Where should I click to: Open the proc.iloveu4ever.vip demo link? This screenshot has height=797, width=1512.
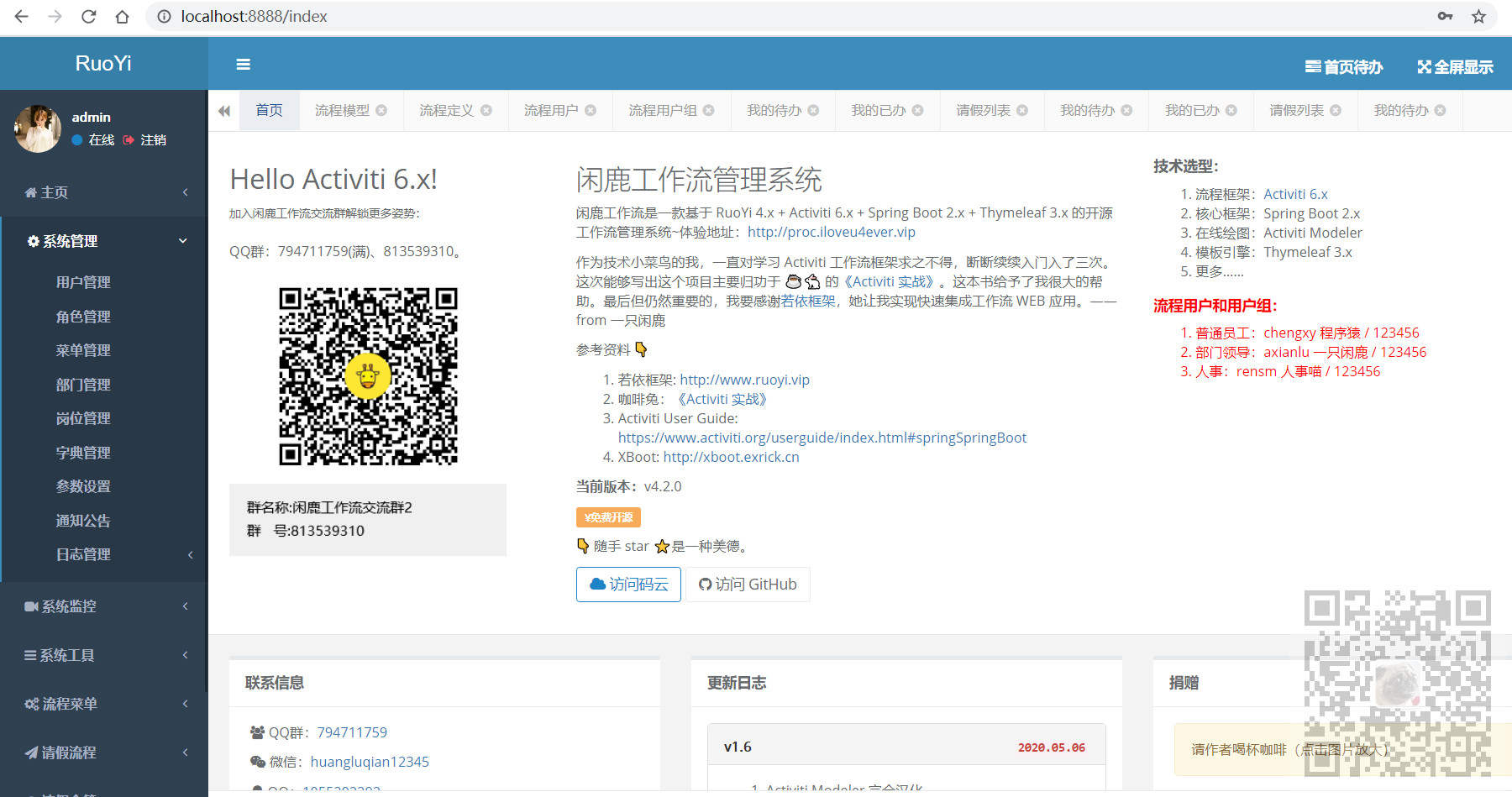pos(832,232)
